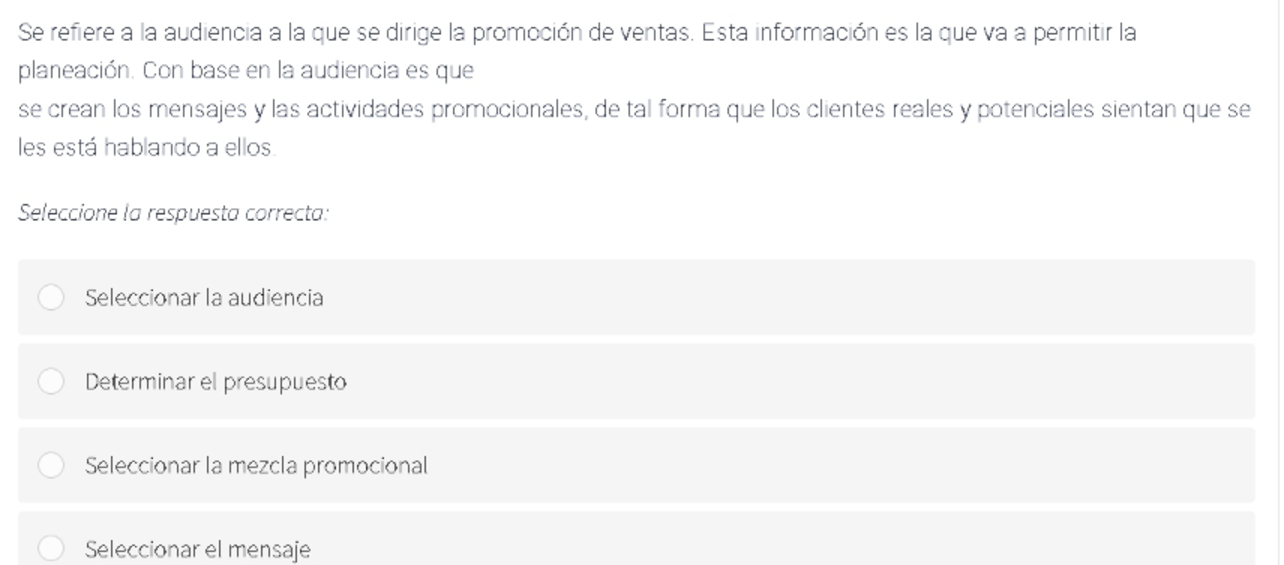Viewport: 1284px width, 565px height.
Task: Click the 'Seleccionar la audiencia' answer label
Action: 204,298
